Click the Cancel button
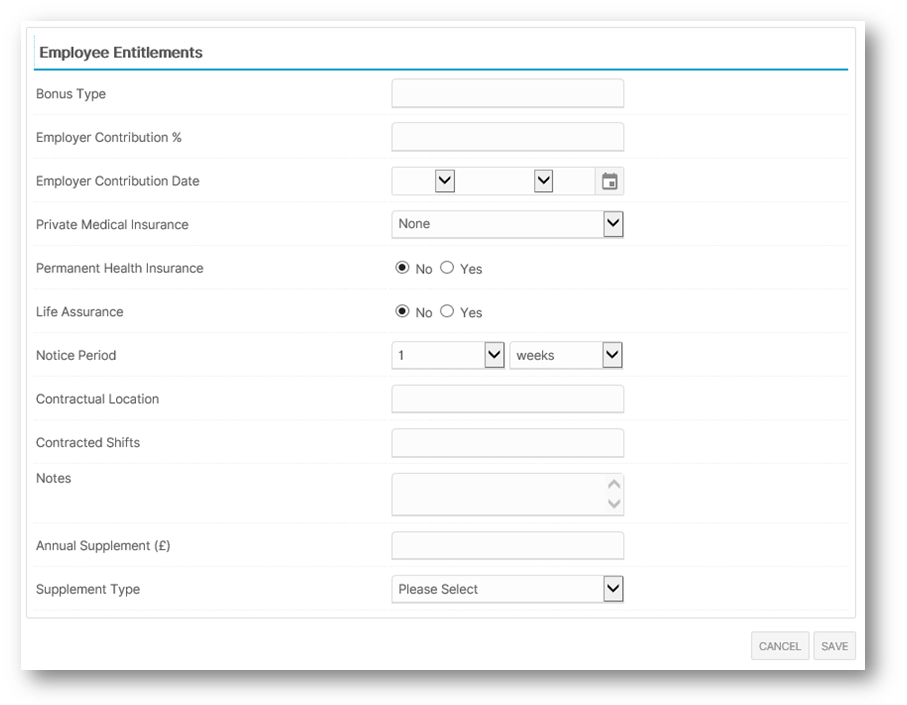The width and height of the screenshot is (907, 705). [780, 646]
